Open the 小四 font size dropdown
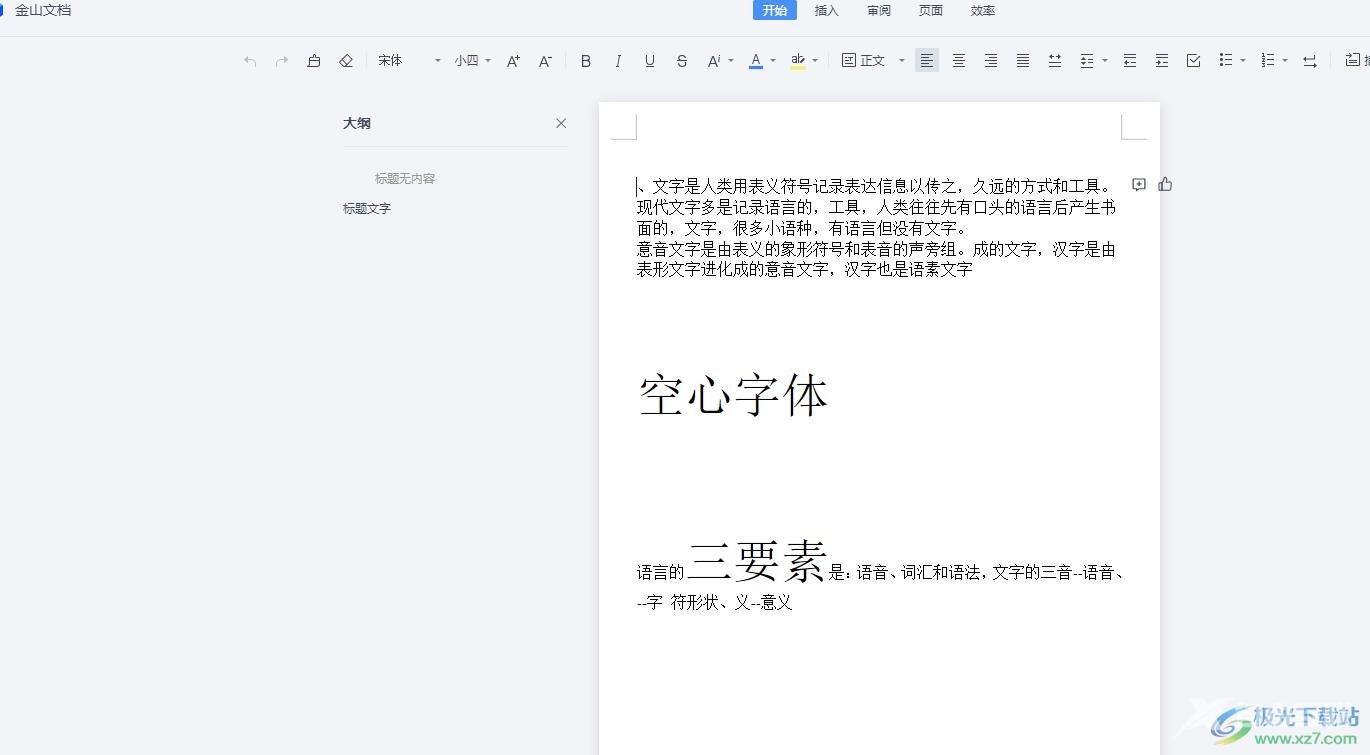Screen dimensions: 1370x755 click(472, 61)
